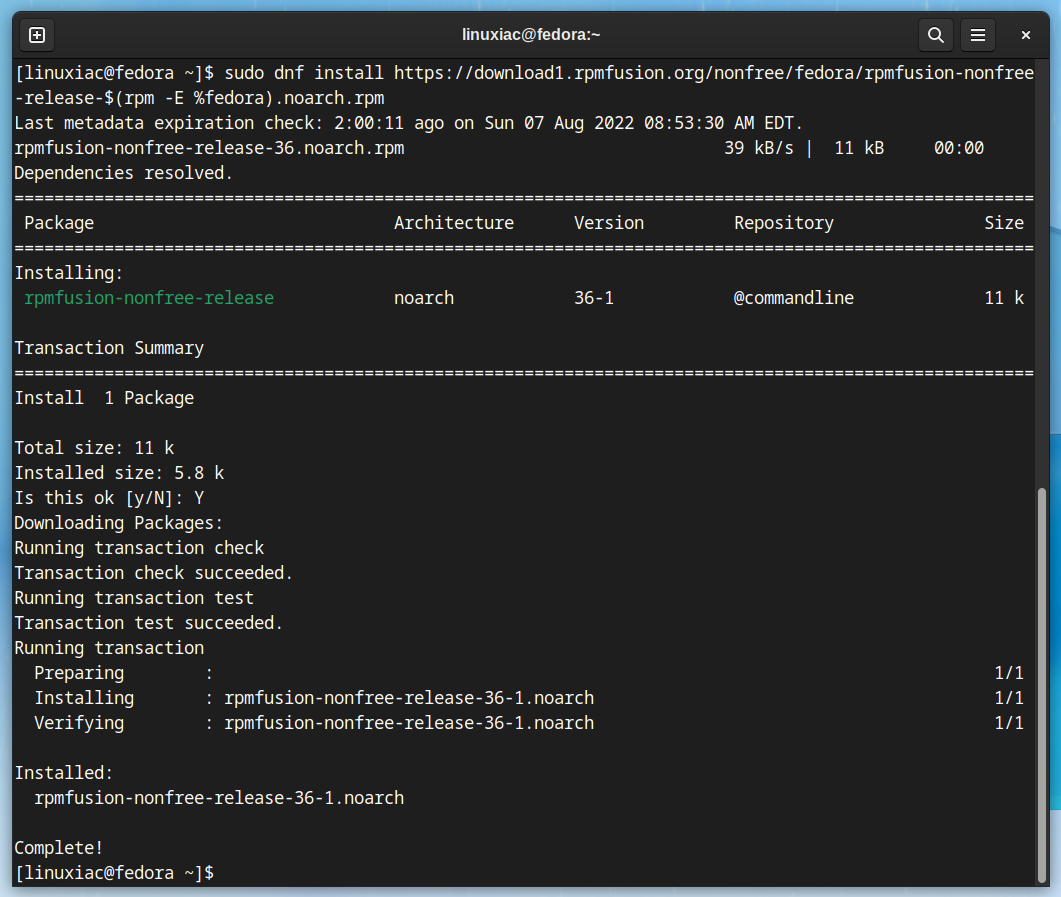Click the 'Preparing' transaction step
Viewport: 1061px width, 897px height.
click(x=79, y=673)
